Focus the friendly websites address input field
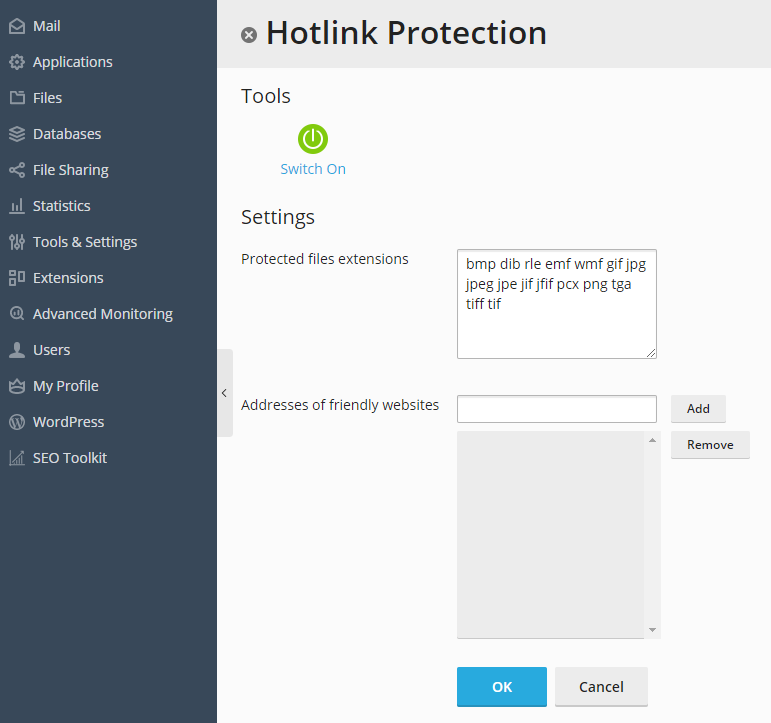The width and height of the screenshot is (771, 723). [x=557, y=409]
